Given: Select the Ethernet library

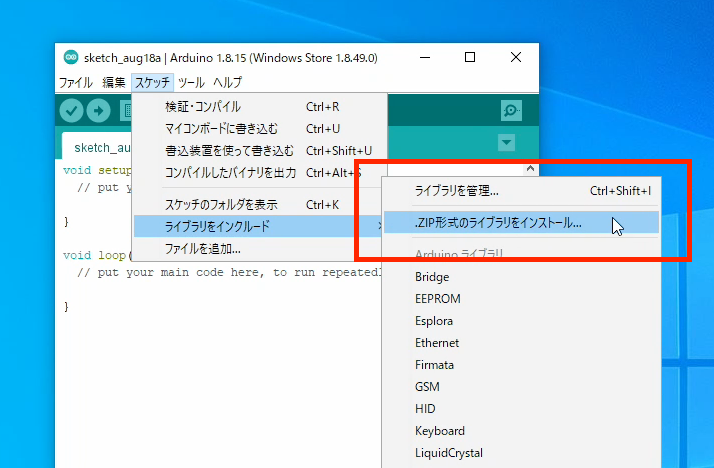Looking at the screenshot, I should (521, 343).
